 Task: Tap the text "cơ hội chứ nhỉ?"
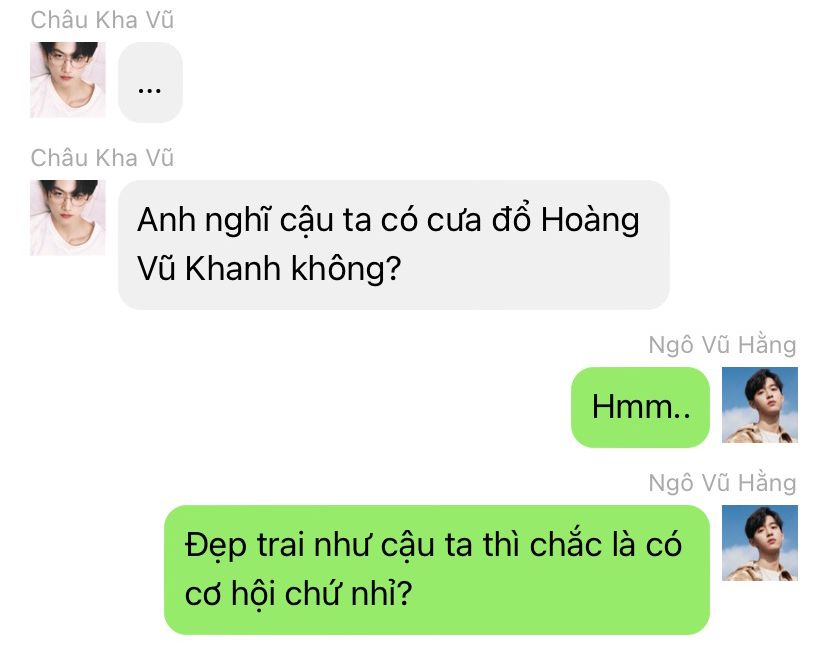pyautogui.click(x=298, y=594)
